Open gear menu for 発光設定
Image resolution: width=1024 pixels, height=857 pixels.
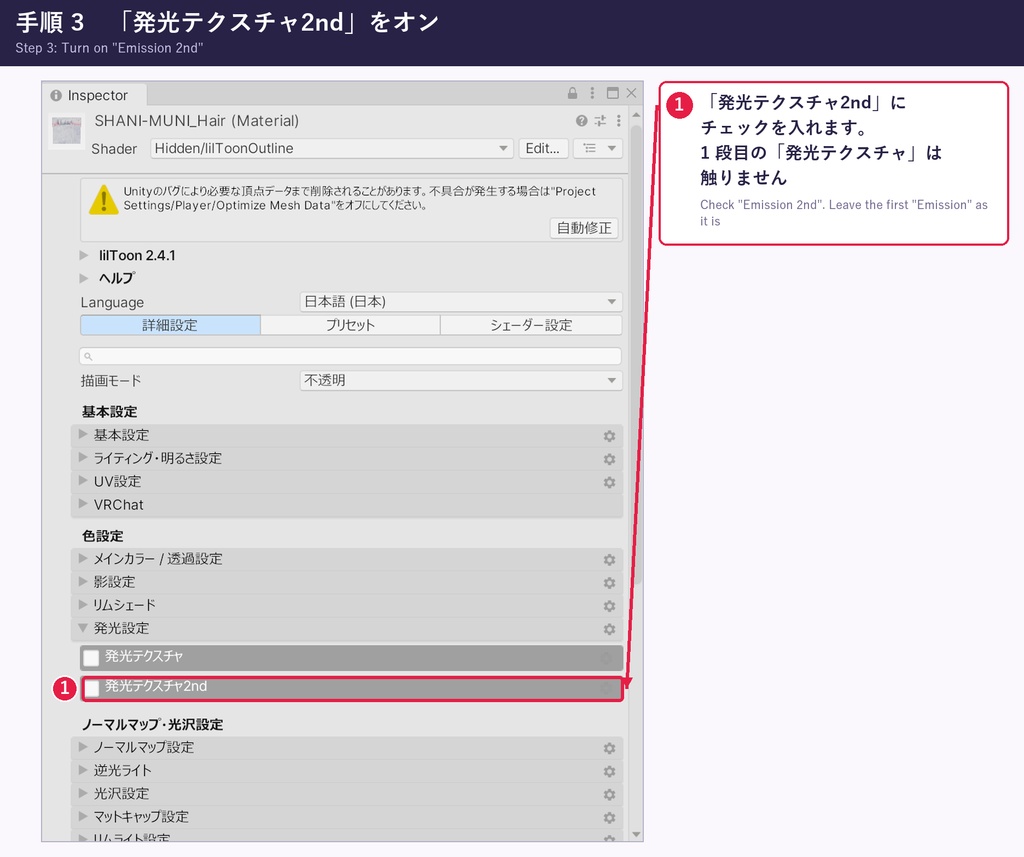coord(609,629)
